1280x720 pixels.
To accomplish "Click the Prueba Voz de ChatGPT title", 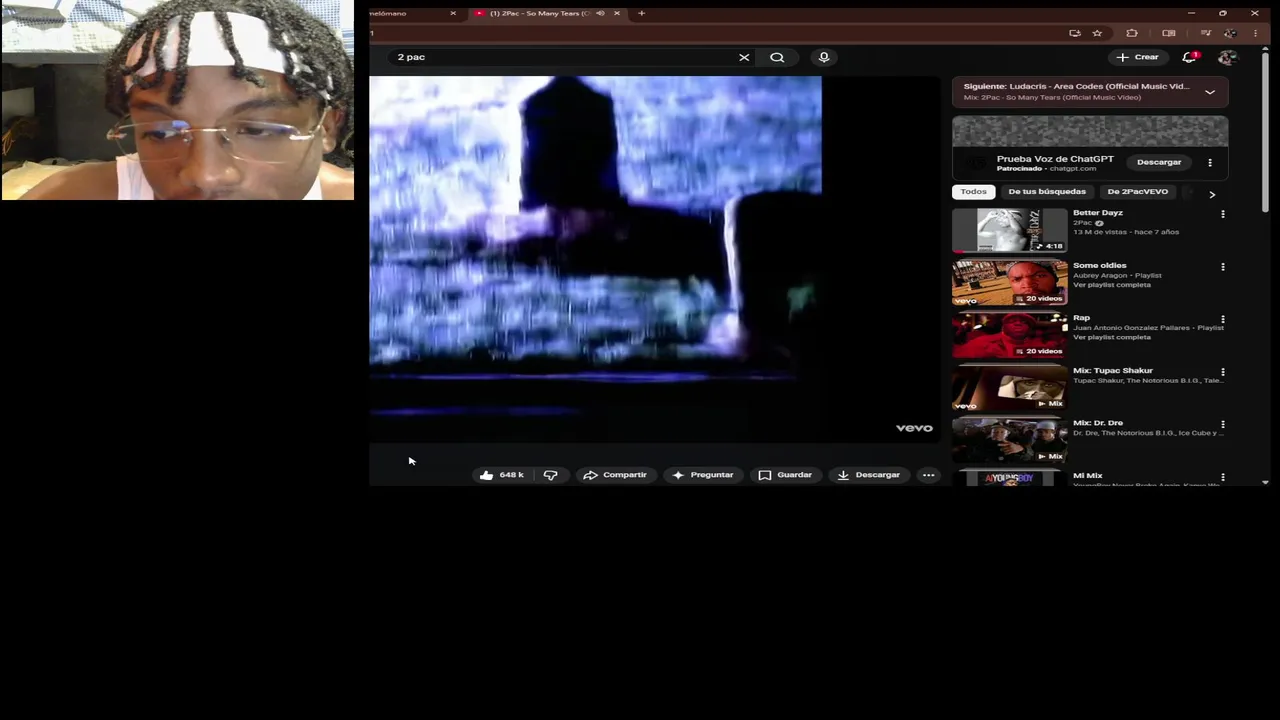I will 1055,159.
